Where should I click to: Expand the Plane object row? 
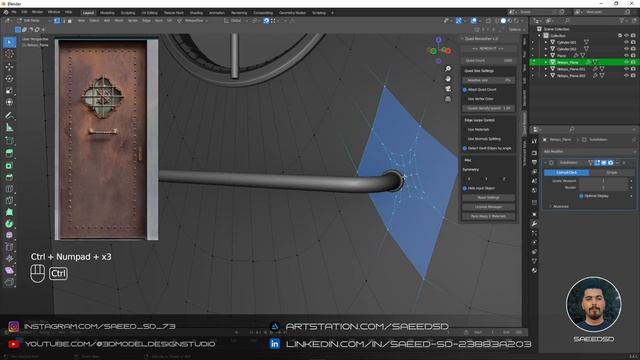[x=546, y=55]
